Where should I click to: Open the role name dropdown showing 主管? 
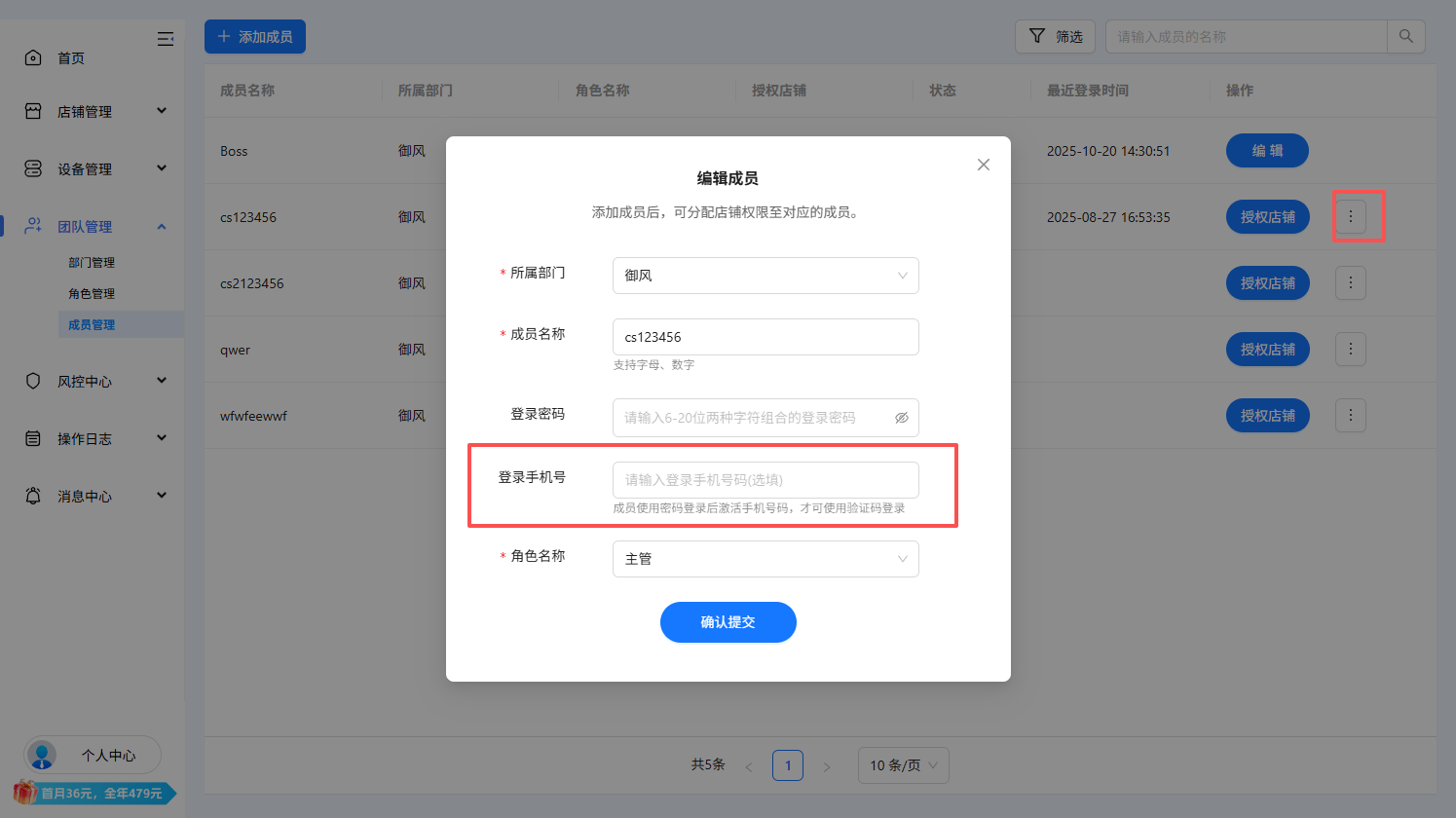pyautogui.click(x=765, y=559)
